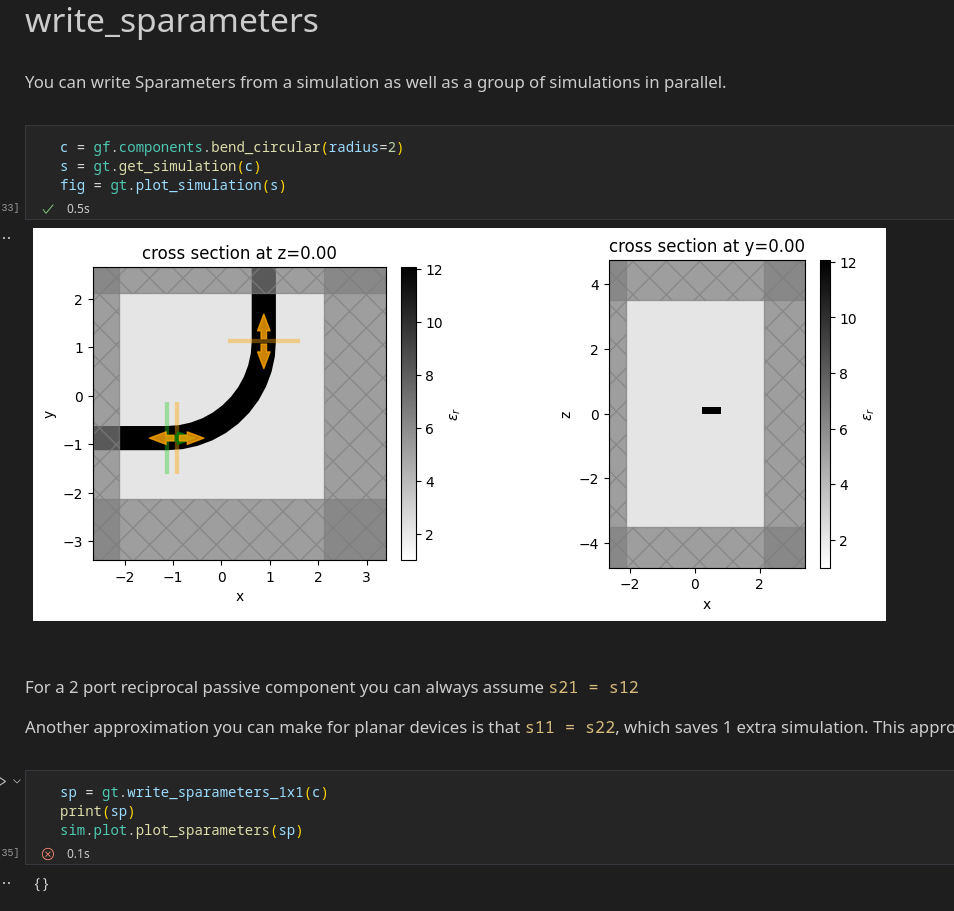Click the 0.1s execution time indicator
954x911 pixels.
pos(76,854)
